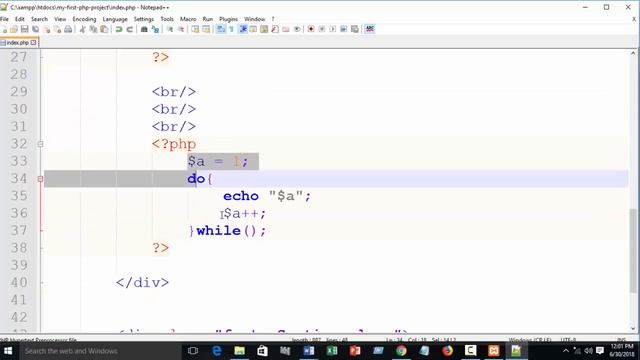Print the document using the Print icon
This screenshot has height=360, width=640.
coord(68,29)
